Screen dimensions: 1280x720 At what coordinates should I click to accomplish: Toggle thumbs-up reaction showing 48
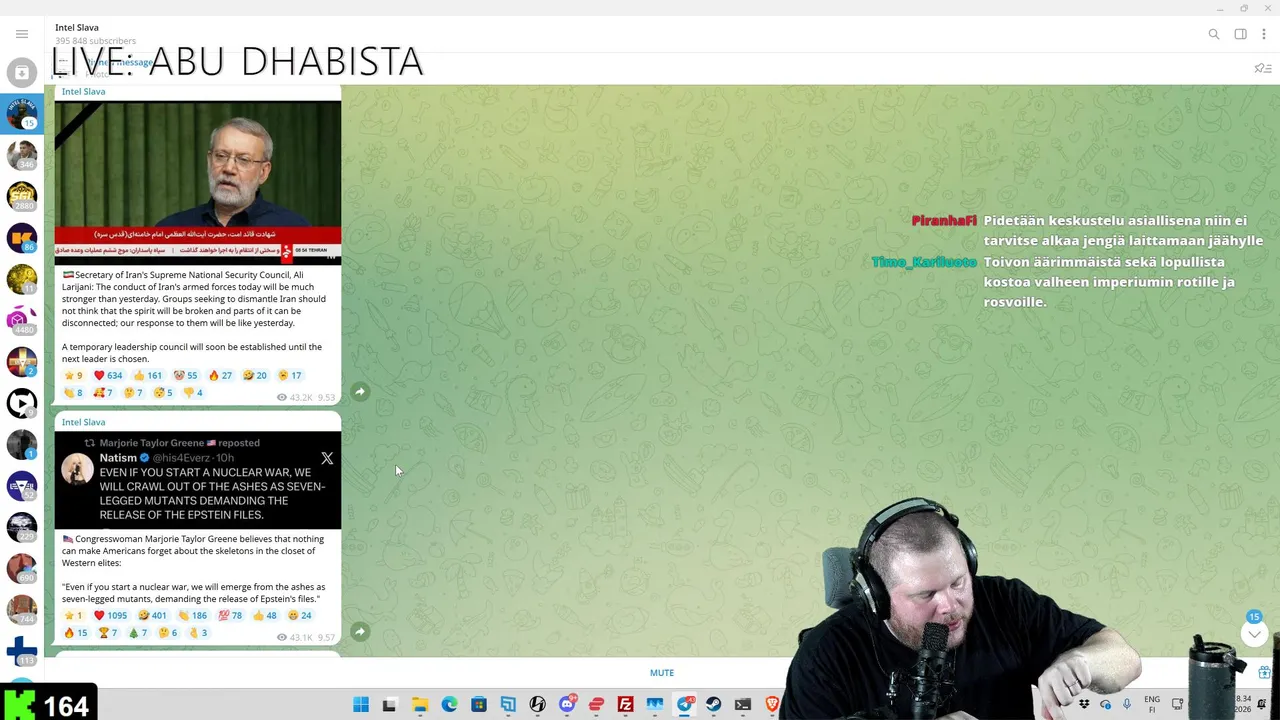pos(265,616)
